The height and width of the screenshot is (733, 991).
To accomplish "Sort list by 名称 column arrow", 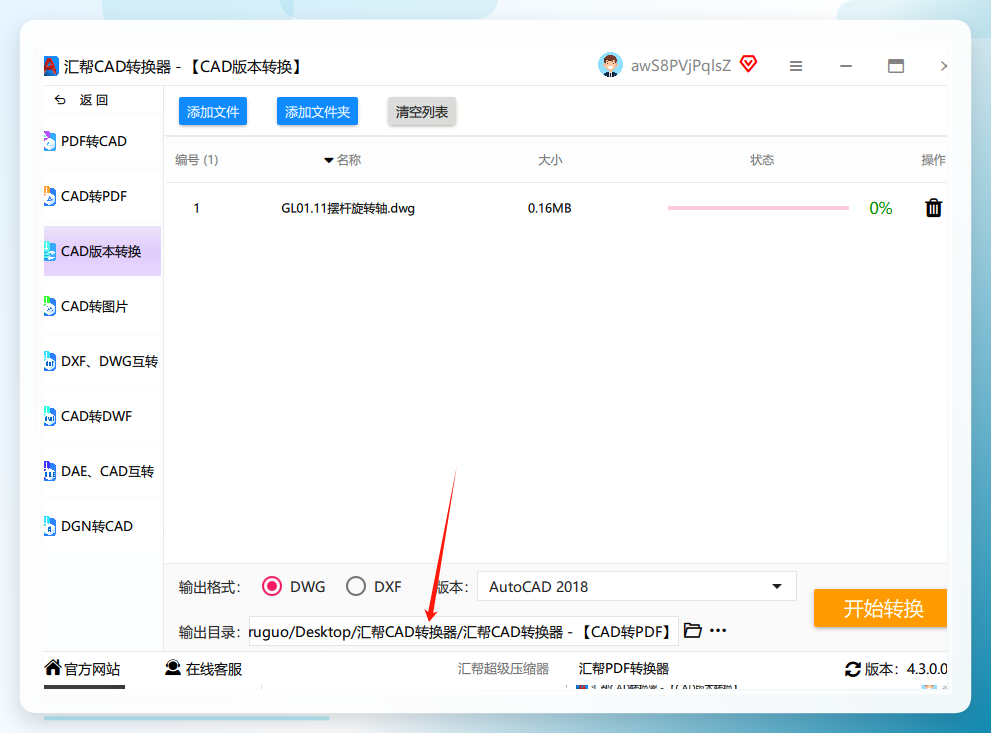I will pos(329,161).
